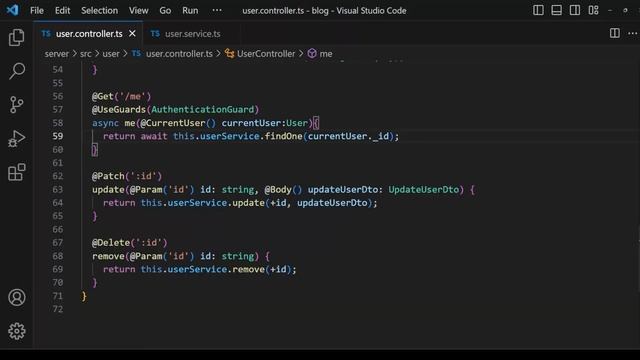Open the Source Control view
The image size is (640, 360).
pos(16,105)
